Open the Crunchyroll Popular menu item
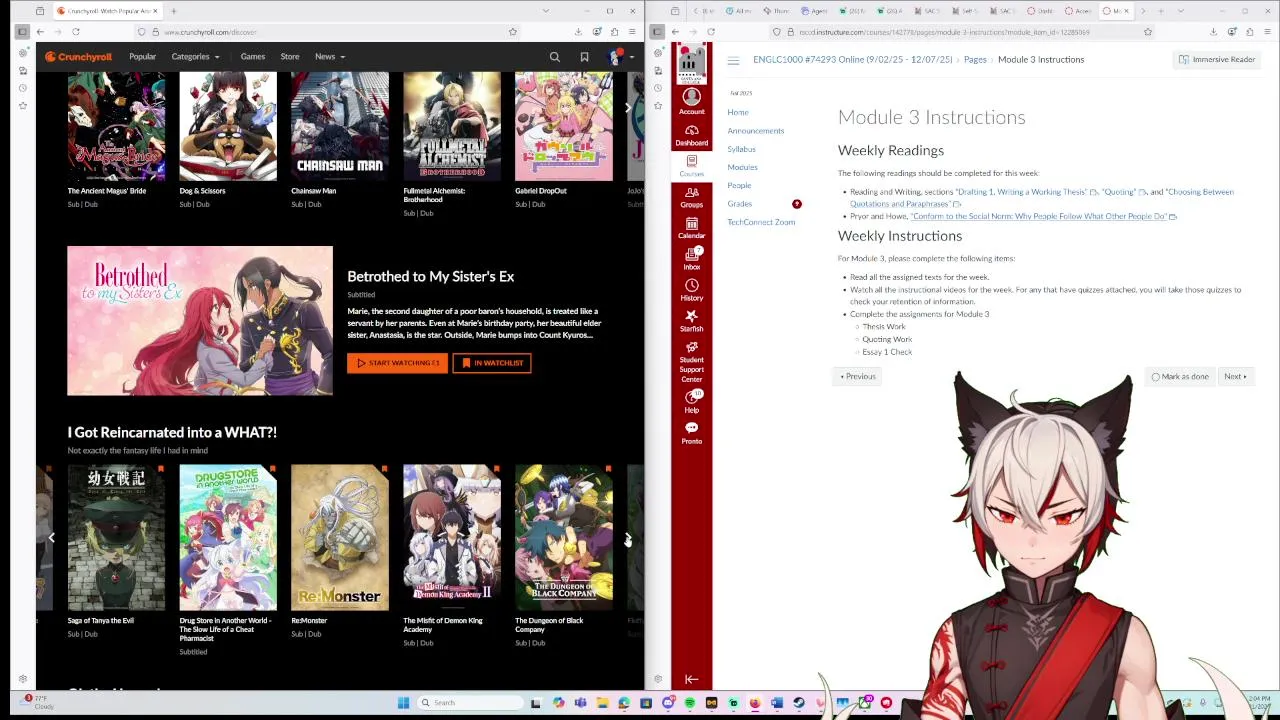The height and width of the screenshot is (720, 1280). (142, 57)
